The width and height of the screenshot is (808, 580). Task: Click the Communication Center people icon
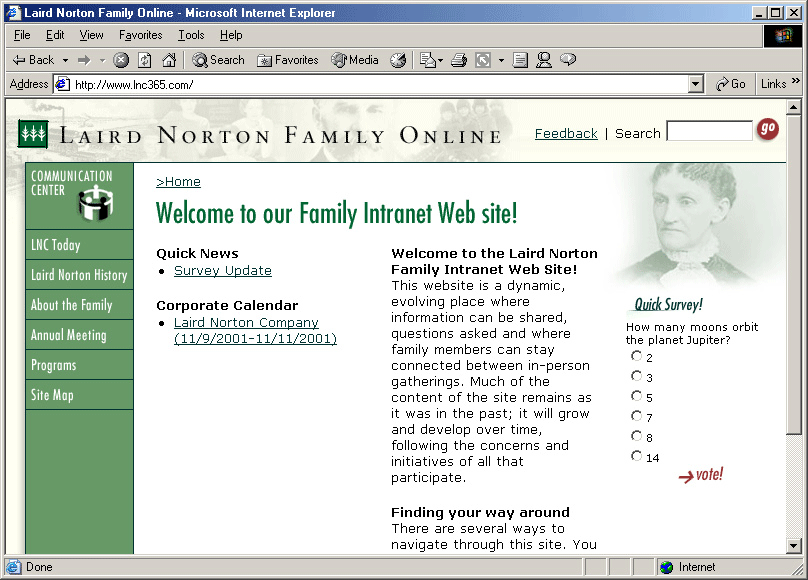tap(96, 202)
